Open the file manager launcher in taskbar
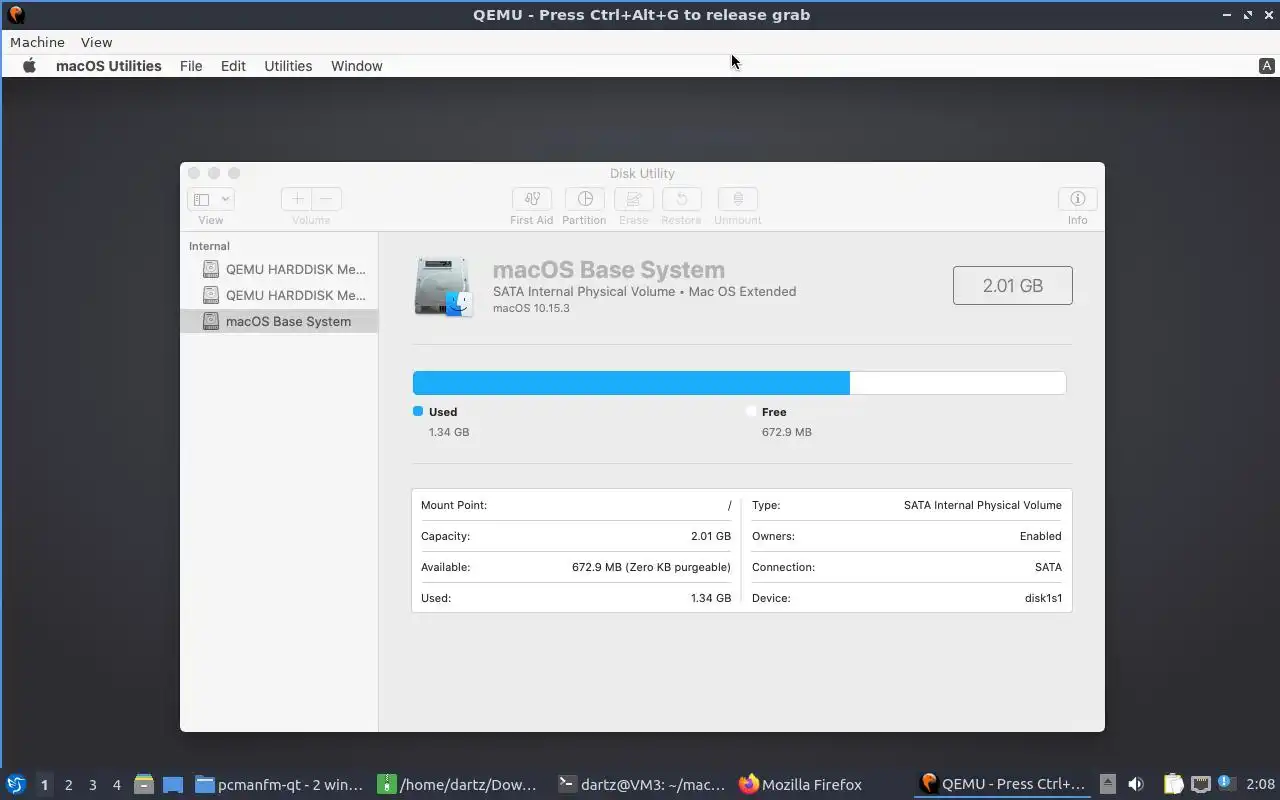This screenshot has width=1280, height=800. coord(144,785)
